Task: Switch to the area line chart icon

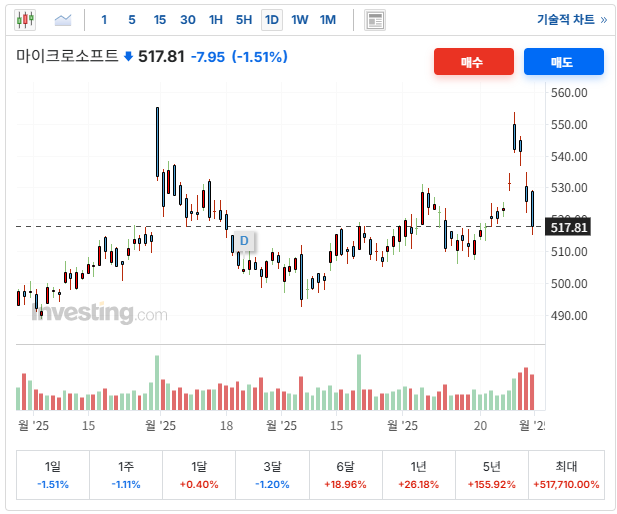Action: point(63,20)
